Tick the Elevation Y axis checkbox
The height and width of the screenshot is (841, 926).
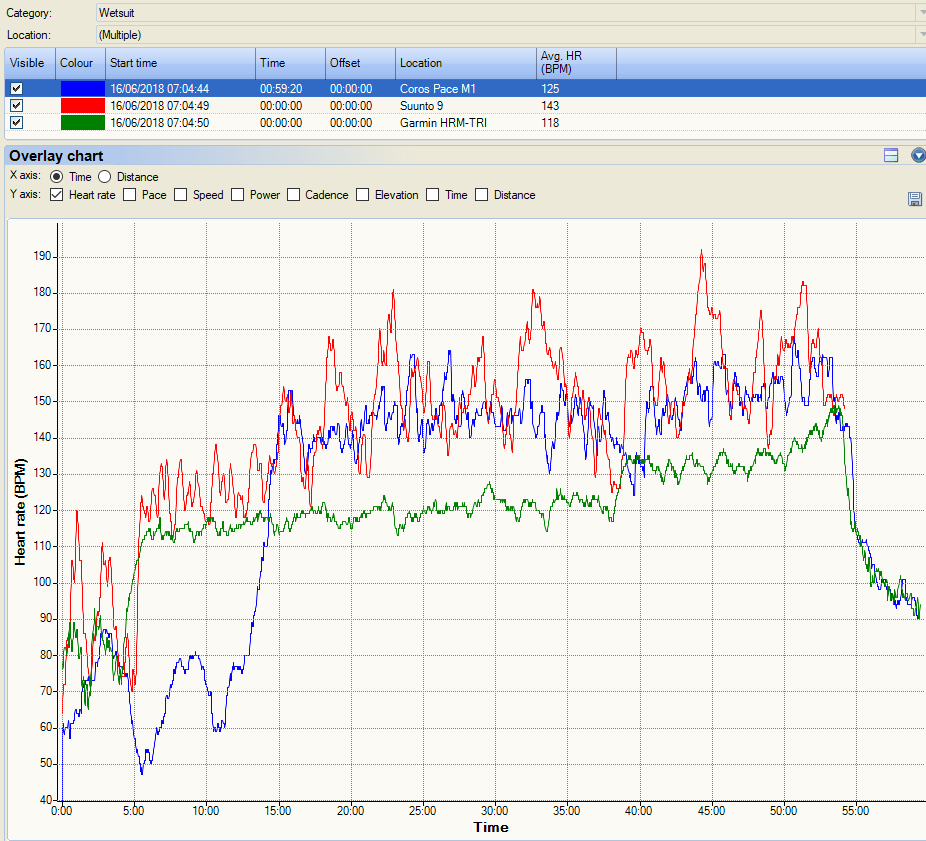[363, 195]
